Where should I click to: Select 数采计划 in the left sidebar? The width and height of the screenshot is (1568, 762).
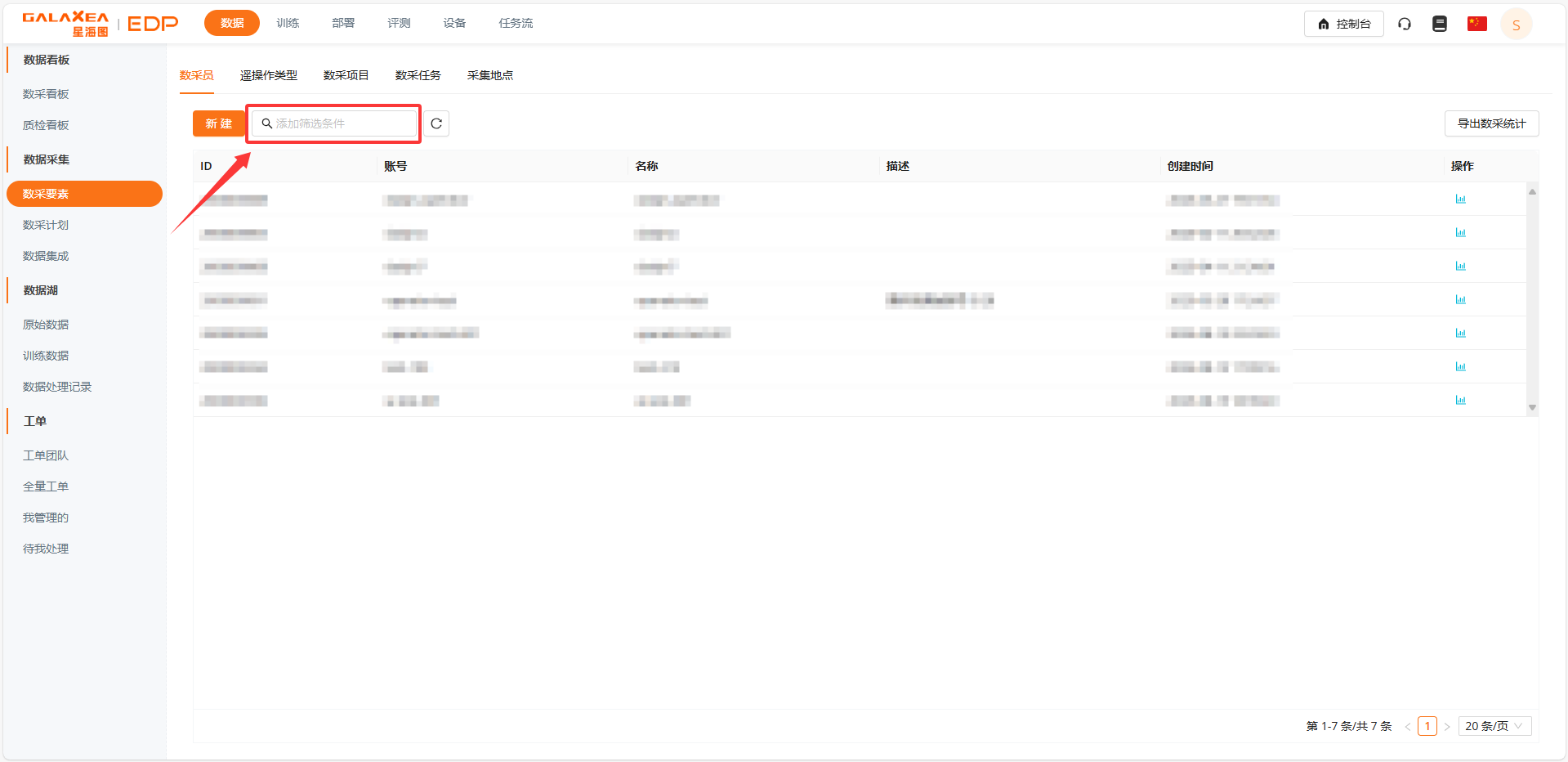pos(46,225)
